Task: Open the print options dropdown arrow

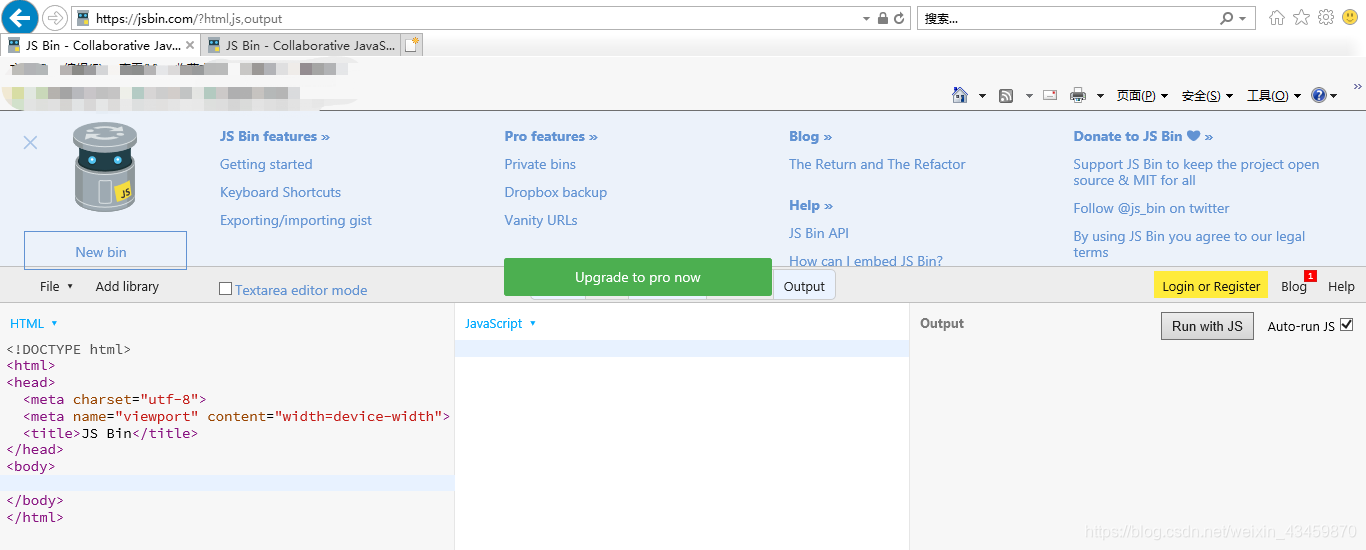Action: click(x=1100, y=96)
